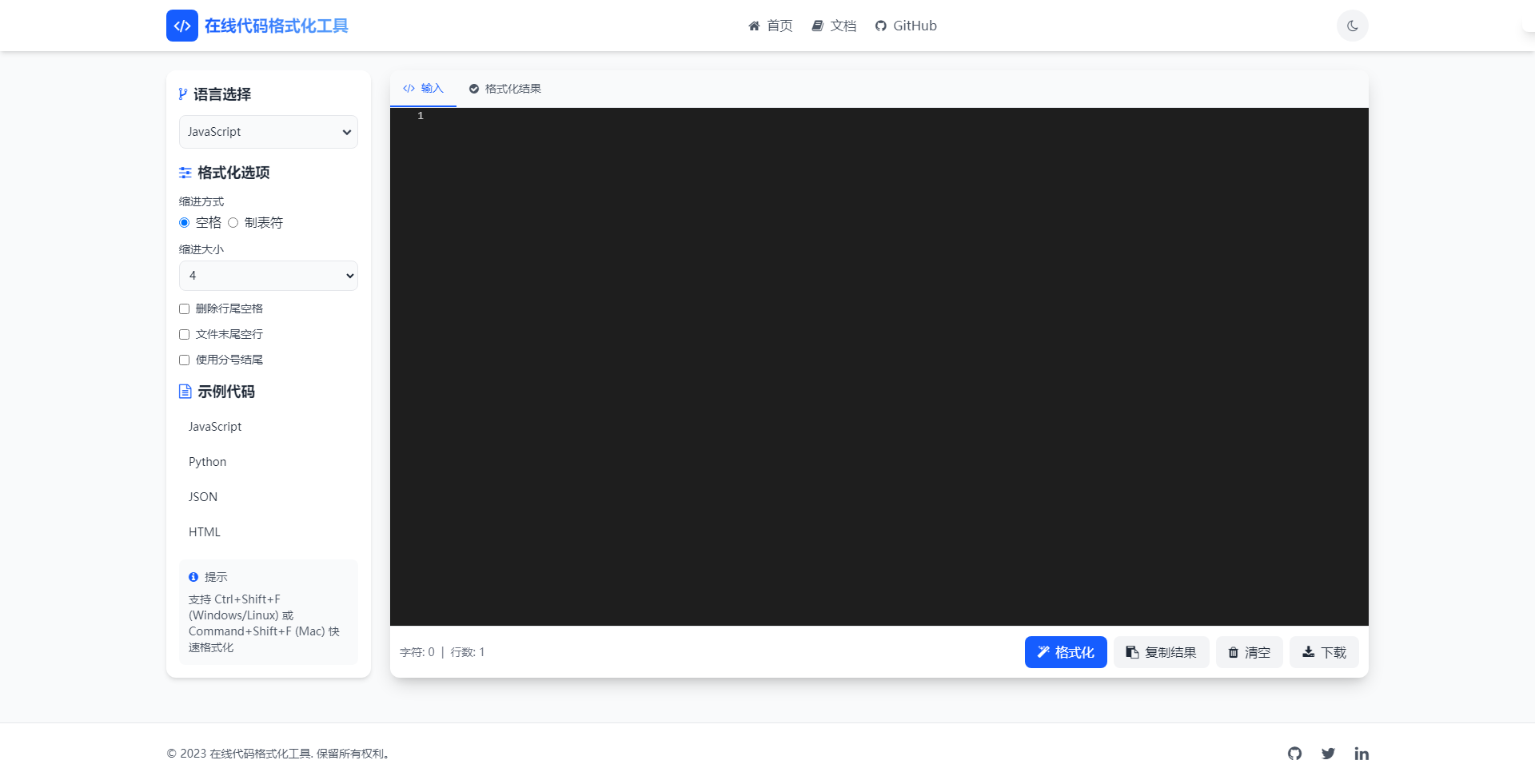Screen dimensions: 1535x784
Task: Load the Python example code
Action: [269, 462]
